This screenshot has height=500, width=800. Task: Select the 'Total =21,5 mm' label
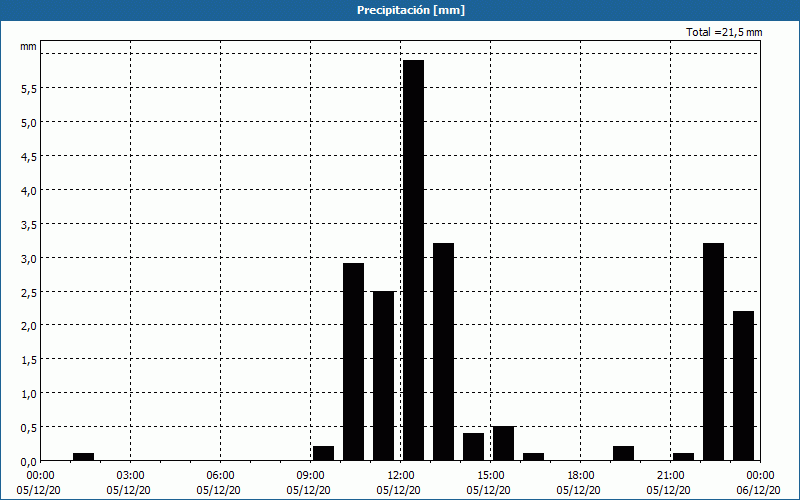(x=724, y=32)
